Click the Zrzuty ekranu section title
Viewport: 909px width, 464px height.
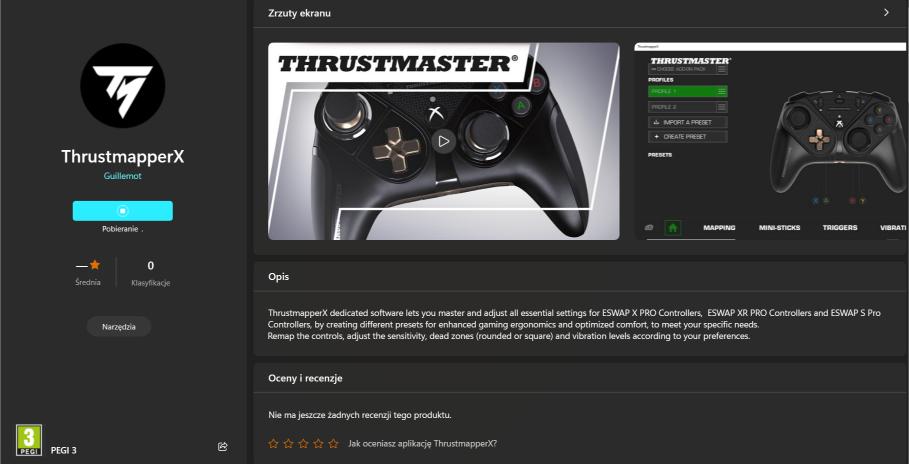coord(300,13)
